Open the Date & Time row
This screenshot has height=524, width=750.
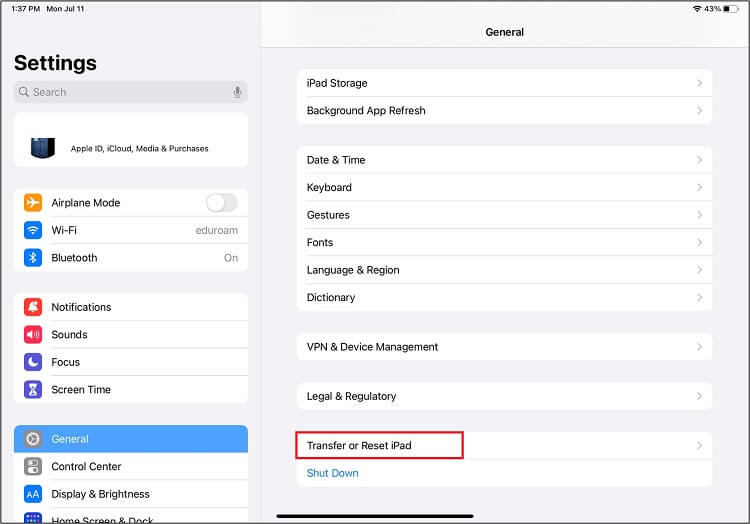[505, 160]
